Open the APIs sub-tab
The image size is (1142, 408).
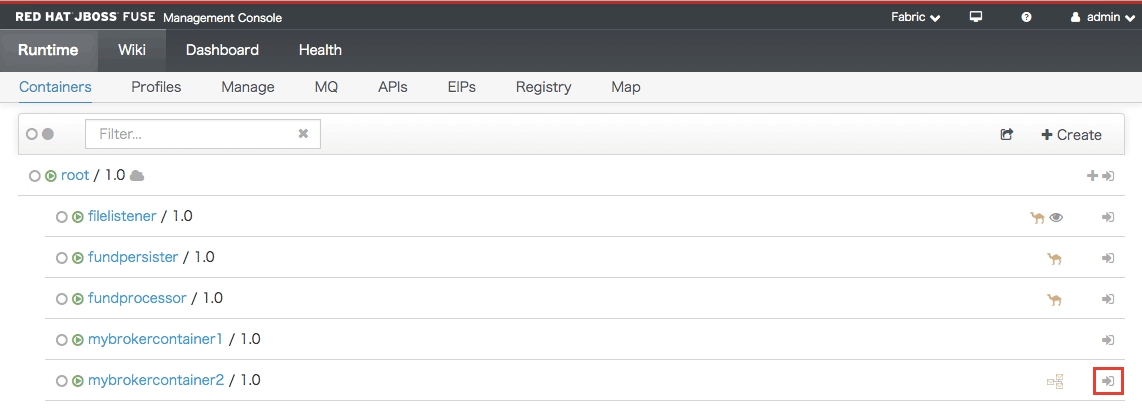coord(393,87)
